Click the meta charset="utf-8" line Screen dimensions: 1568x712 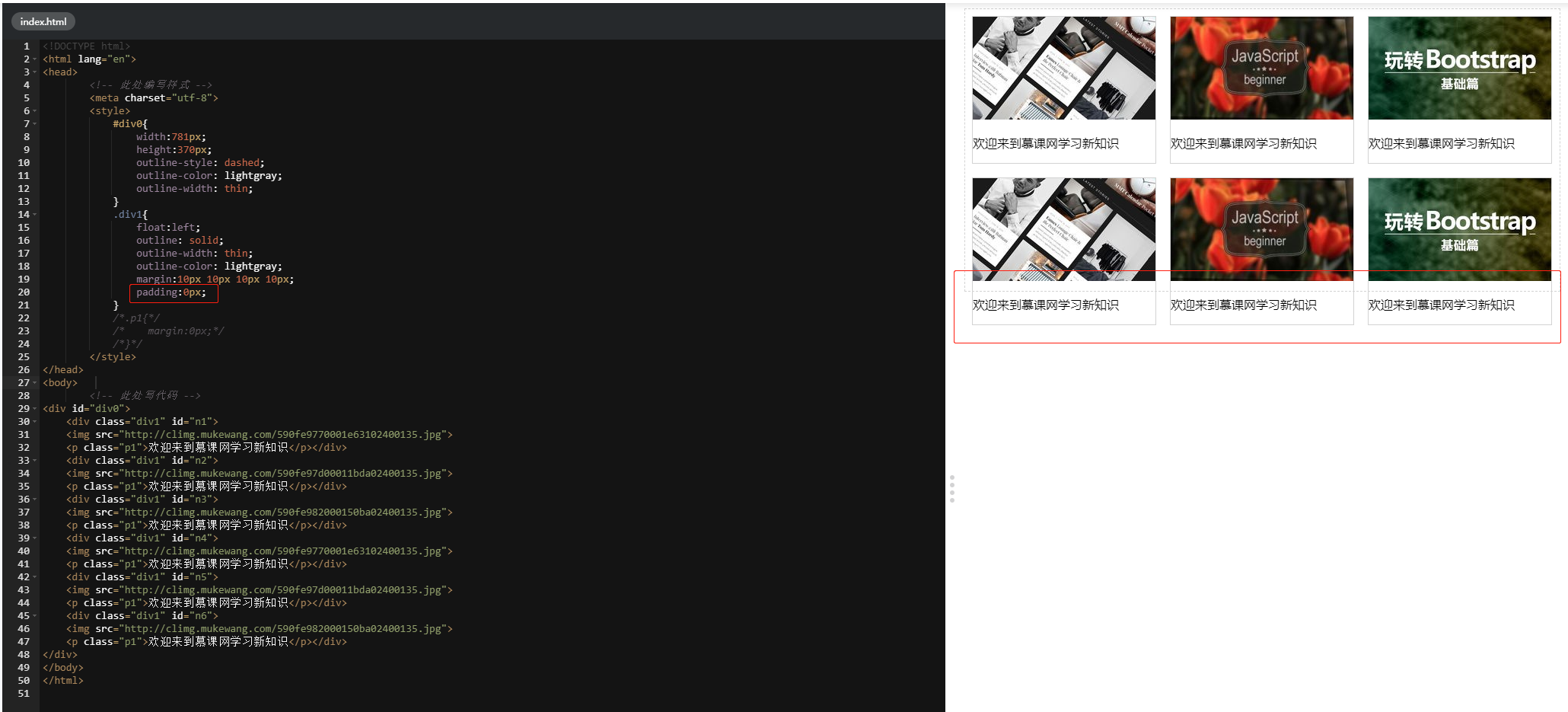tap(154, 98)
